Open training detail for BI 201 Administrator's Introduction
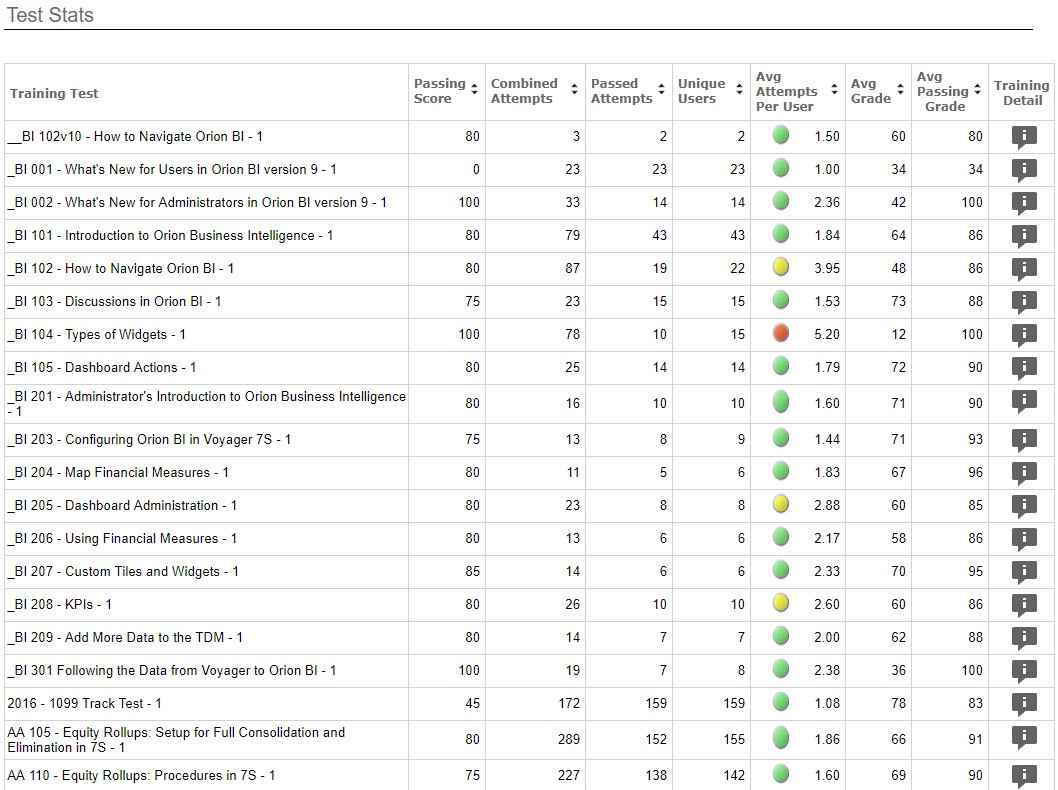Viewport: 1058px width, 790px height. click(1024, 403)
